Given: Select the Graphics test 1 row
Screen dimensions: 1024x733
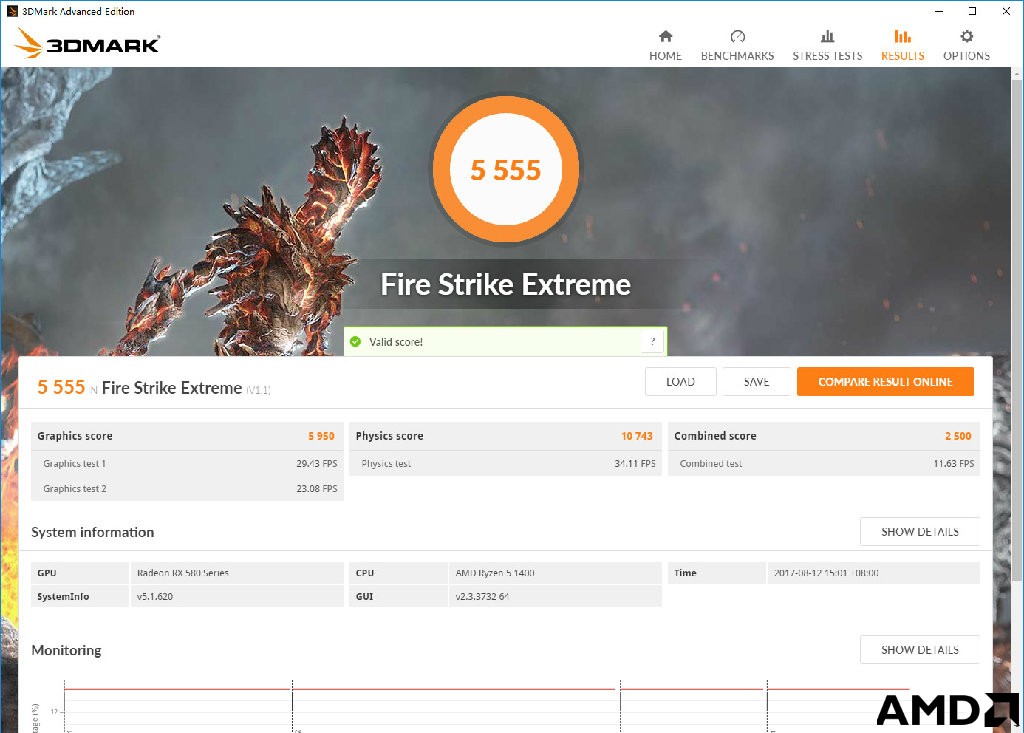Looking at the screenshot, I should [187, 463].
